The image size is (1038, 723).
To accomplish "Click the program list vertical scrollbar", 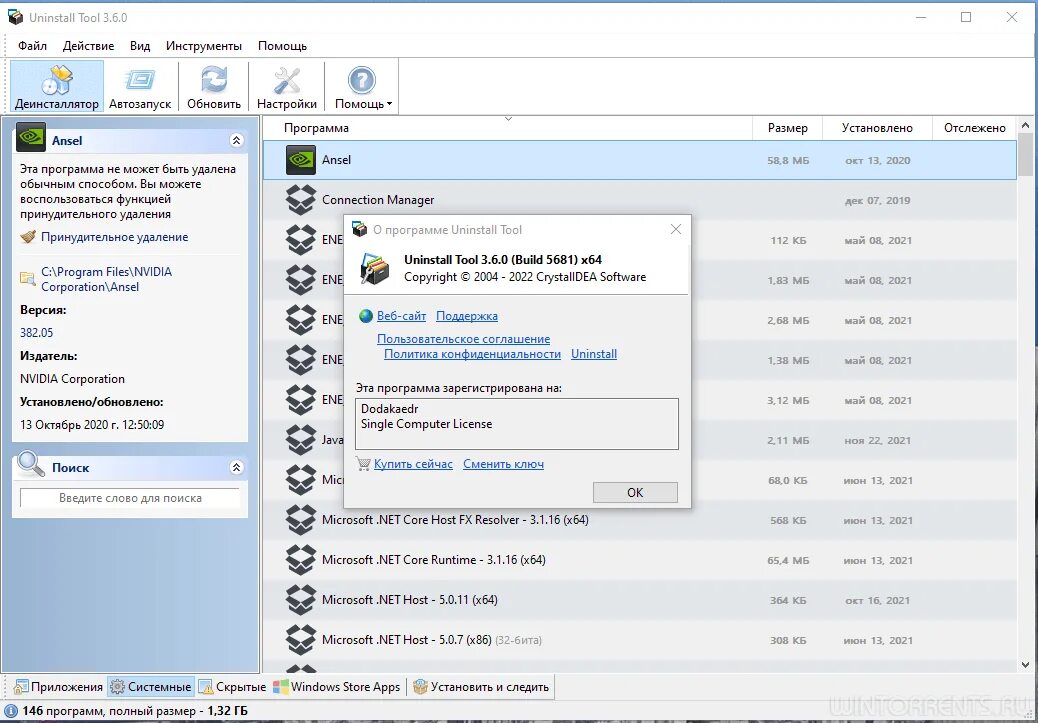I will click(x=1025, y=397).
